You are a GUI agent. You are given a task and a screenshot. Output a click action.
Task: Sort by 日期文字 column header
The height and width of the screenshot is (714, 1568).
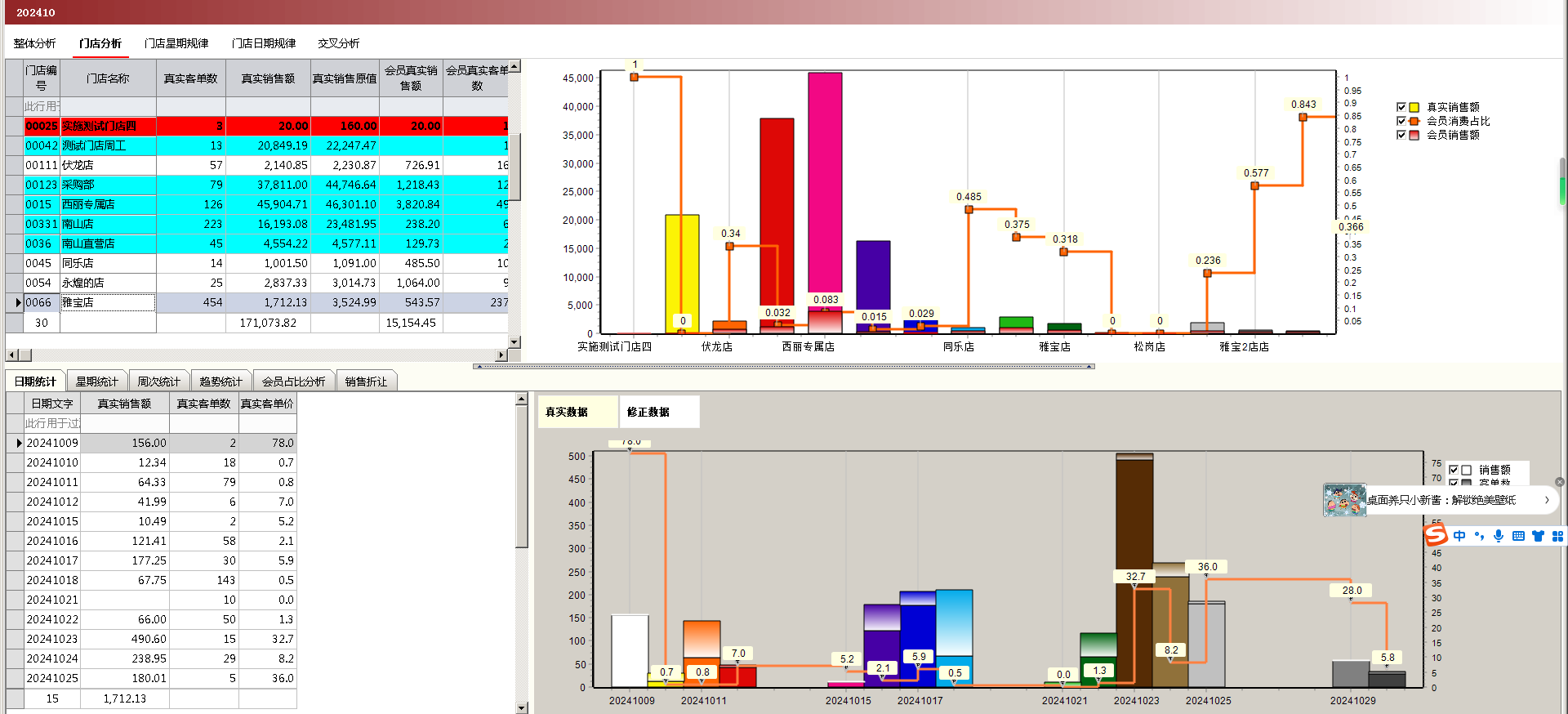(52, 404)
